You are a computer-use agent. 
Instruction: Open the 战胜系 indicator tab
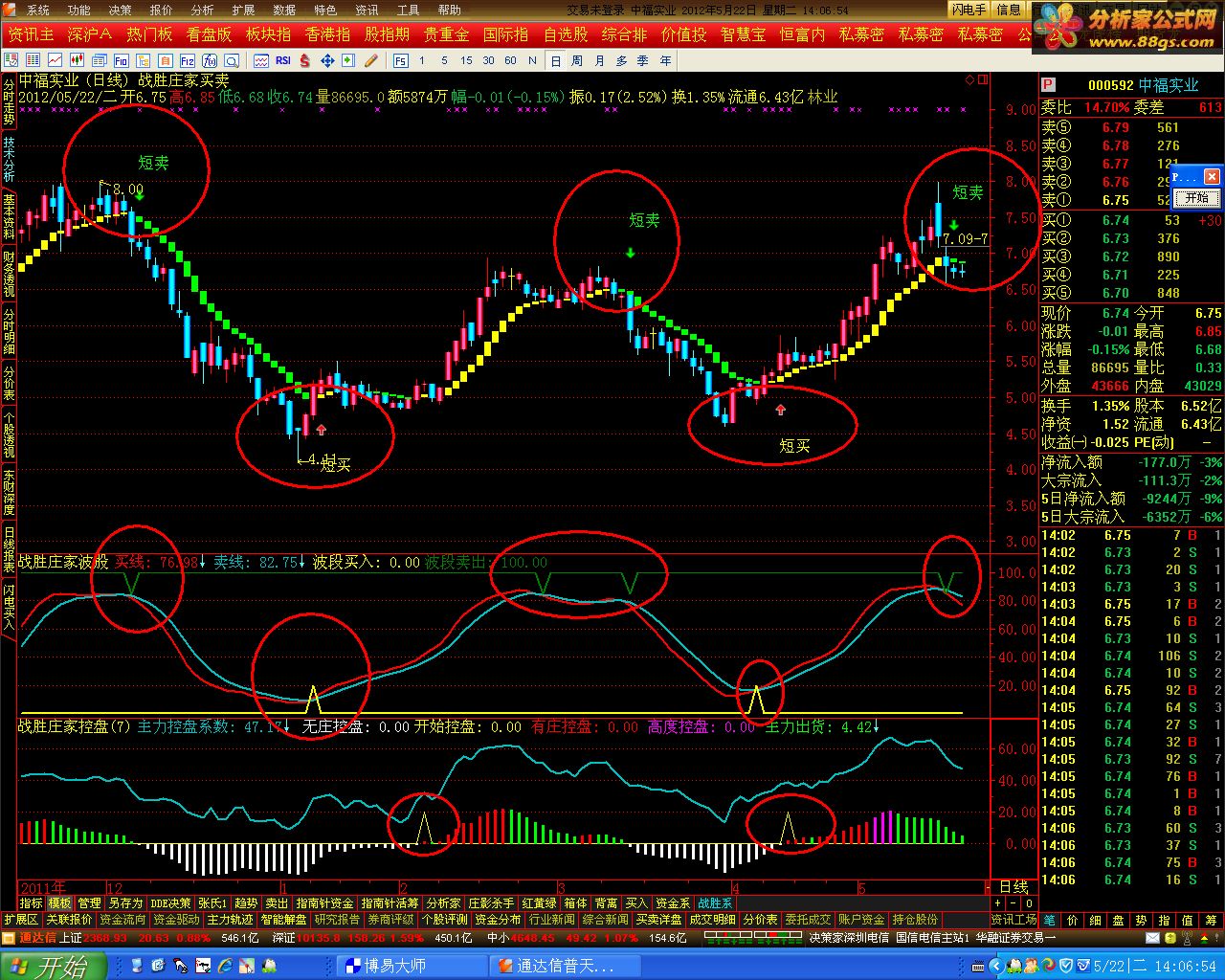pos(715,902)
